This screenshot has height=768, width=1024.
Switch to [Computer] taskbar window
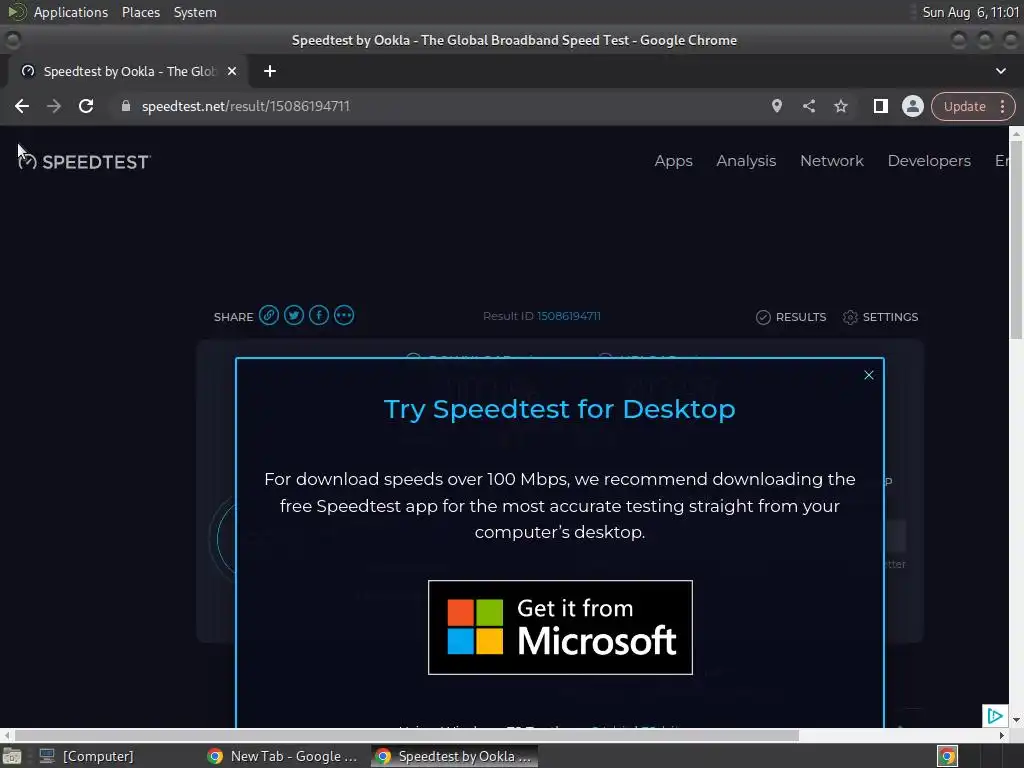coord(86,756)
